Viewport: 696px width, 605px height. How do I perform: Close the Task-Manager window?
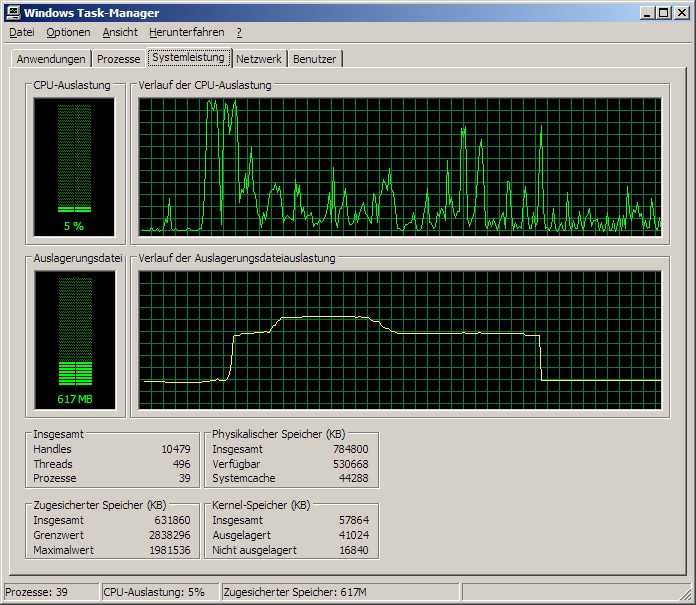[x=682, y=13]
